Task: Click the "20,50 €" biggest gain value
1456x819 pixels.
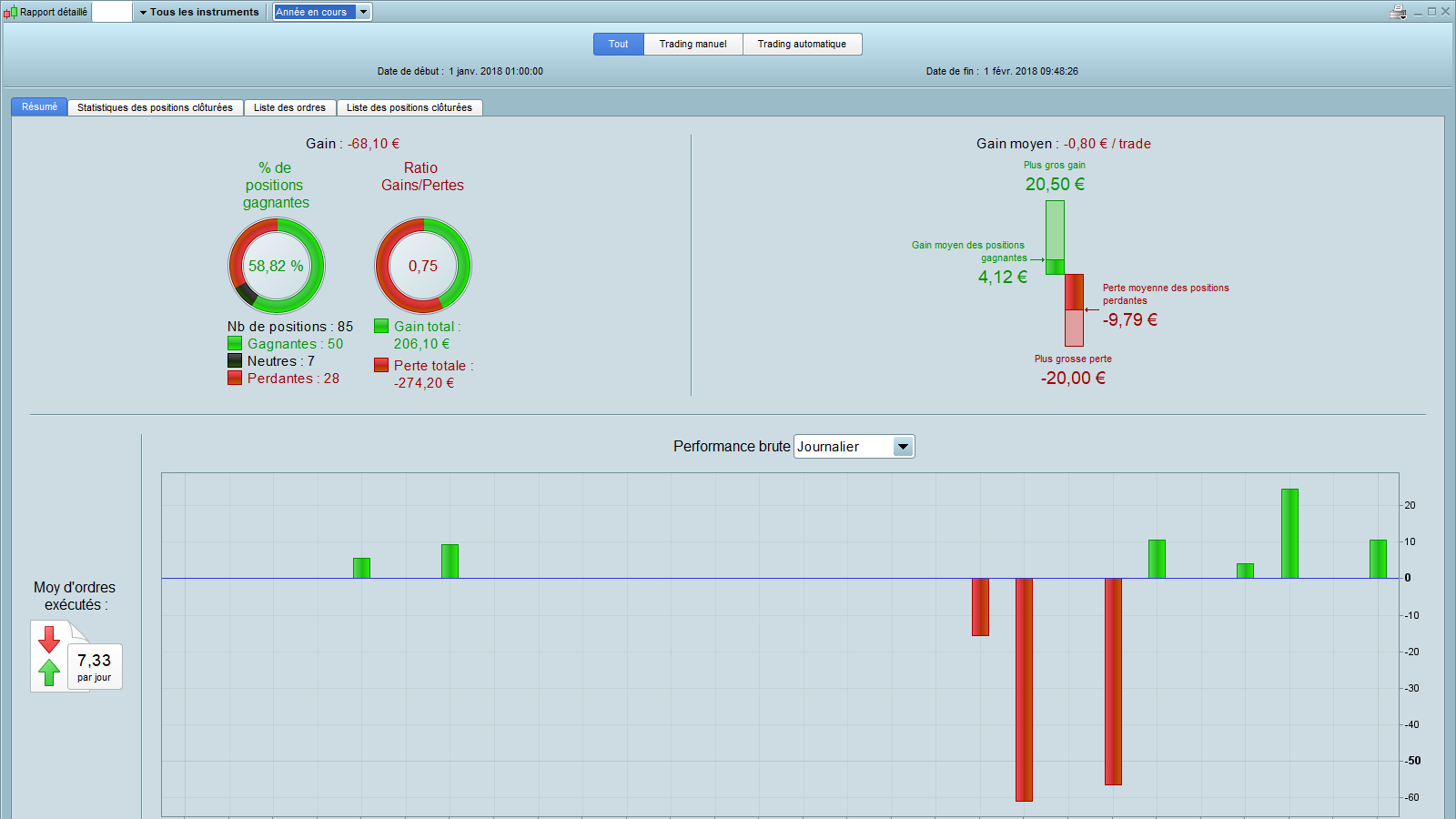Action: coord(1055,184)
